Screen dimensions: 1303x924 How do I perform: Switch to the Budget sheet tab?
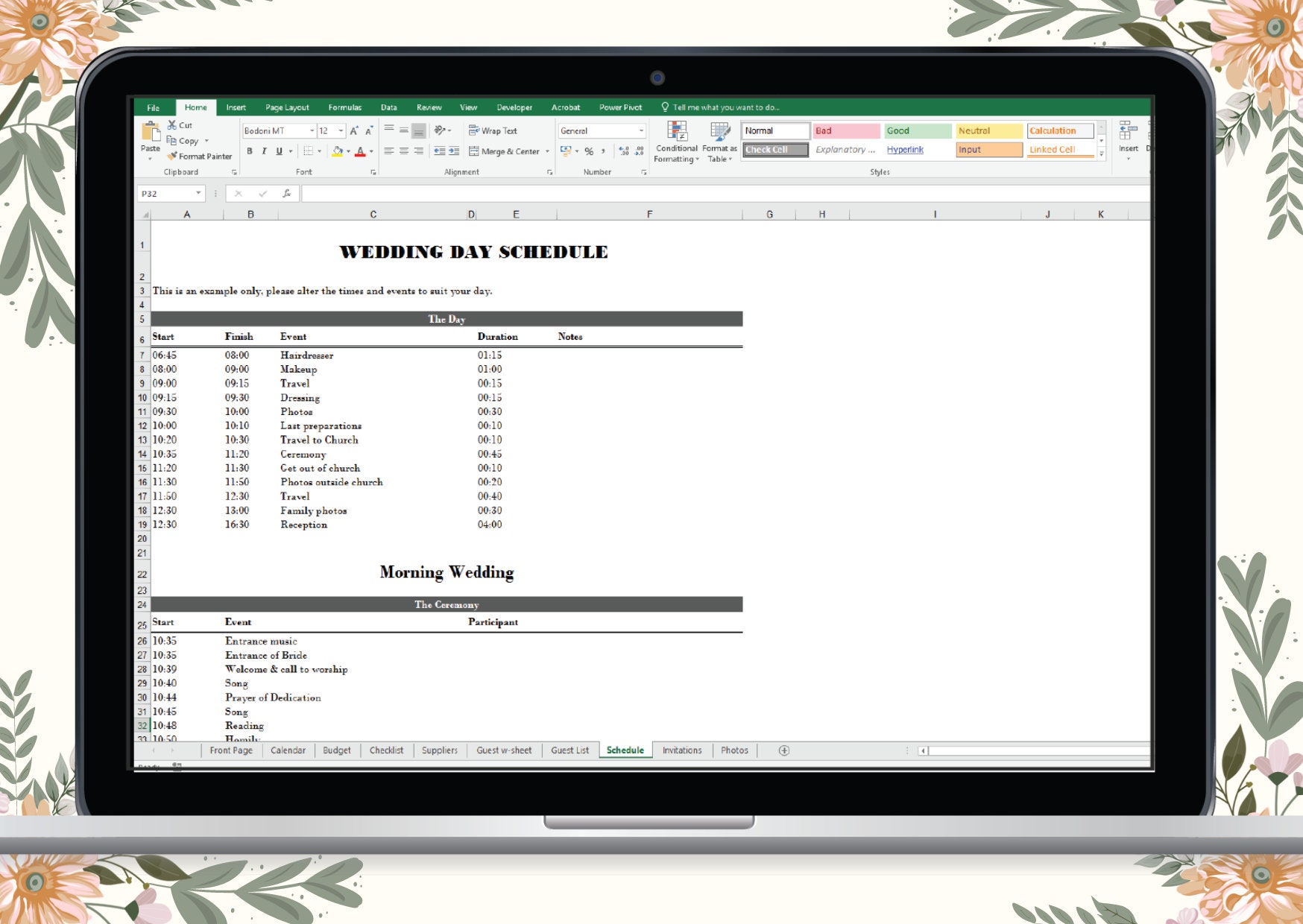pos(336,750)
